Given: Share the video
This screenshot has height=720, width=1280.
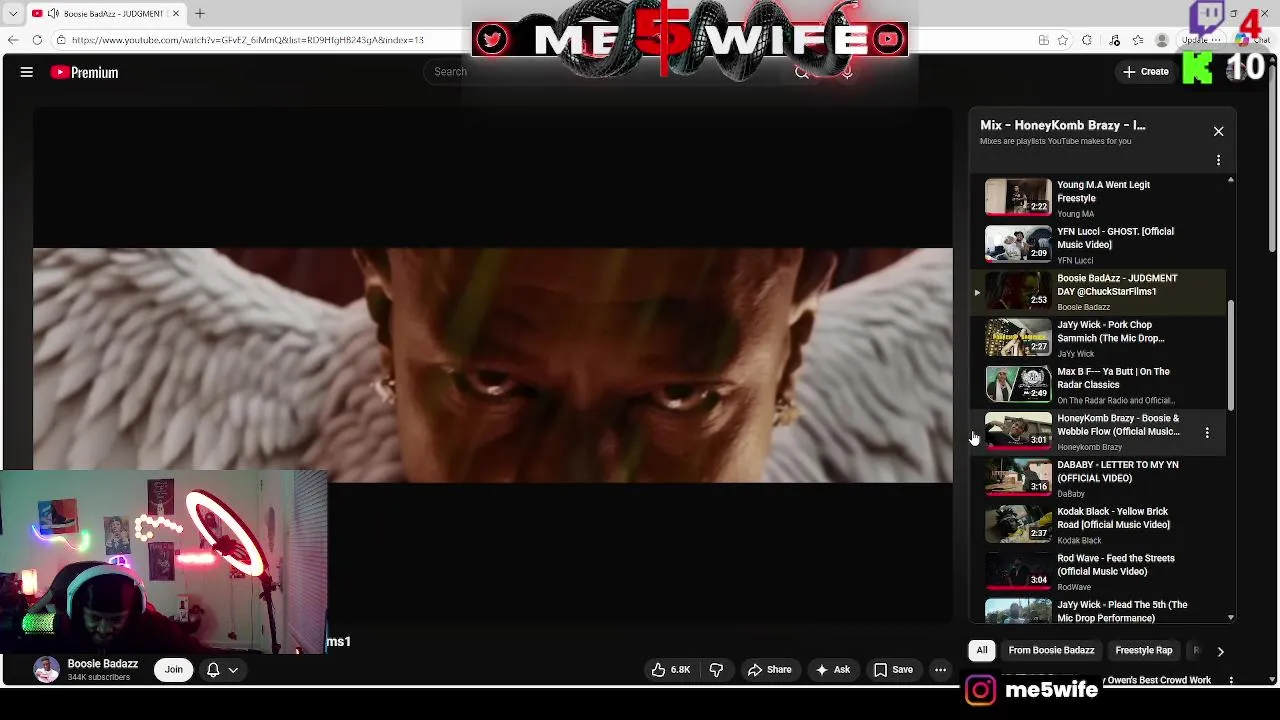Looking at the screenshot, I should click(x=770, y=670).
